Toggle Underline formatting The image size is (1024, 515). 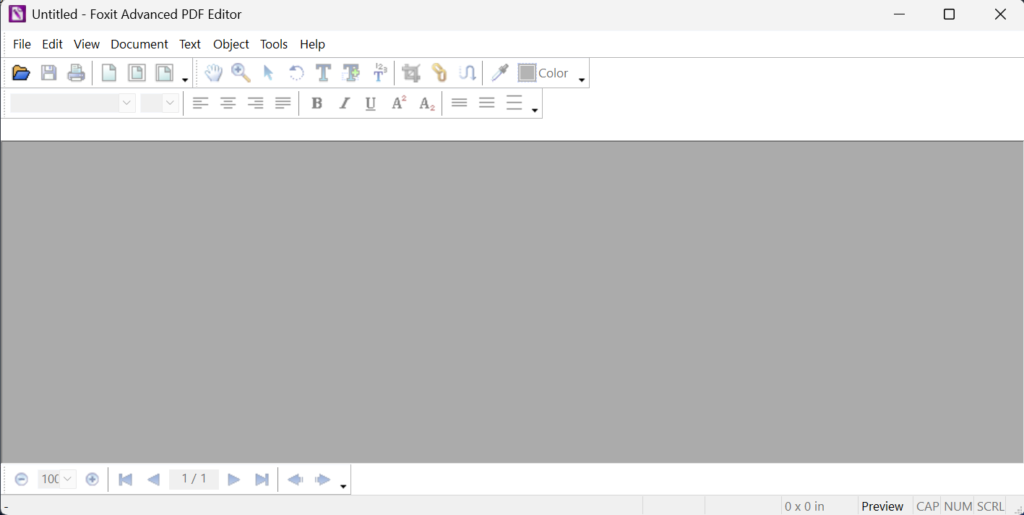(x=370, y=103)
